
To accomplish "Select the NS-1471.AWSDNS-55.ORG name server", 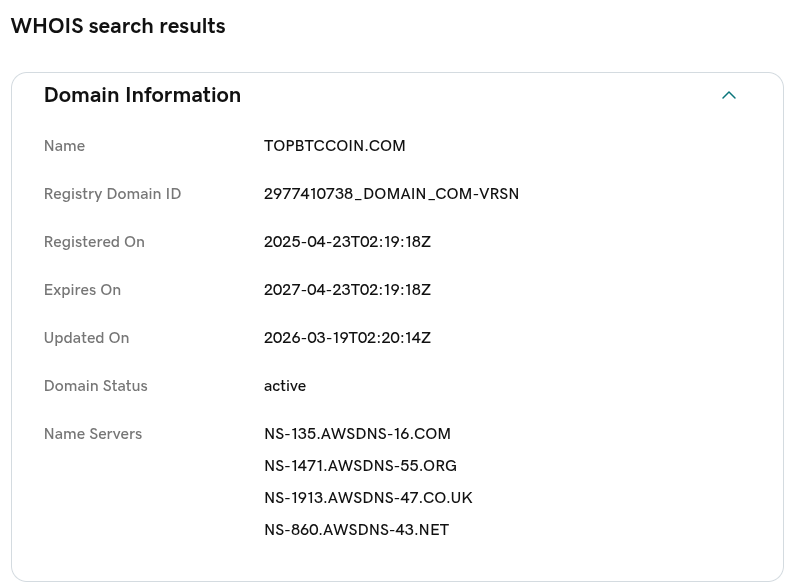I will [x=360, y=466].
